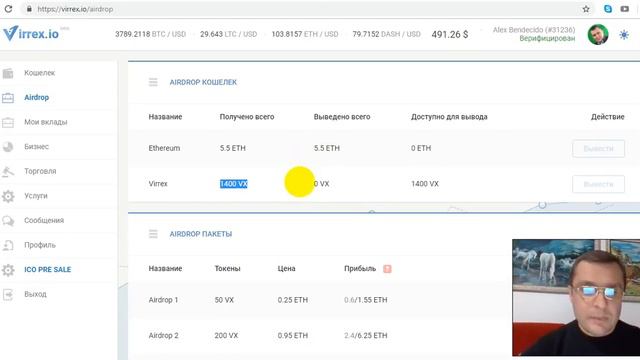Toggle the sun theme icon
This screenshot has height=360, width=640.
(624, 35)
